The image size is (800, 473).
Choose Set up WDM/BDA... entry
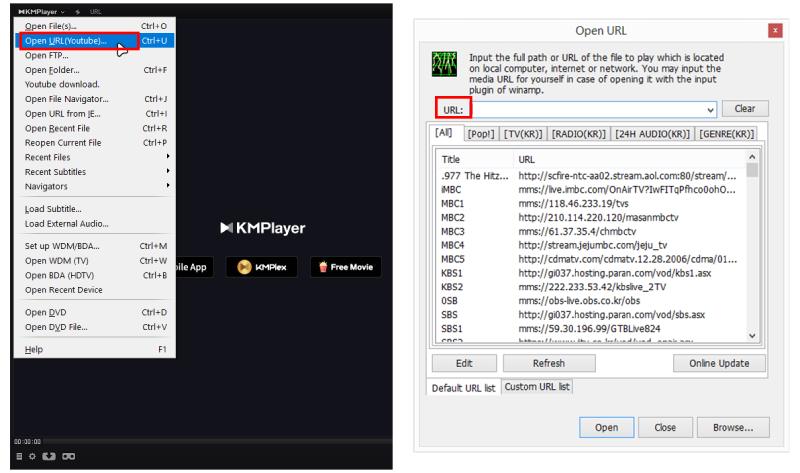(95, 246)
